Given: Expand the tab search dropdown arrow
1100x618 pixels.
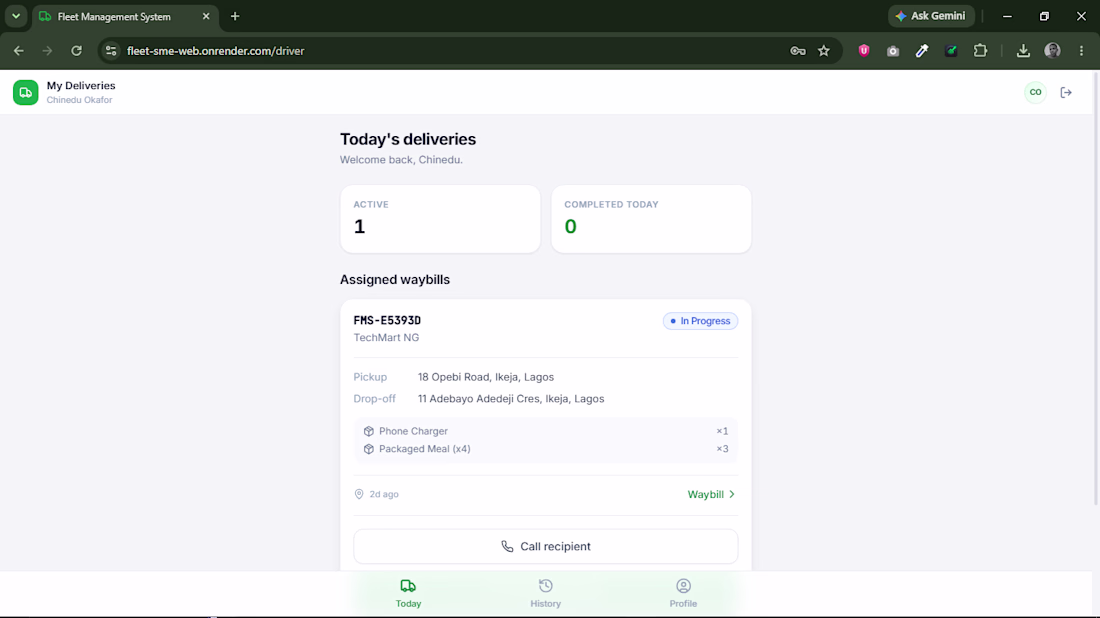Looking at the screenshot, I should [x=16, y=16].
